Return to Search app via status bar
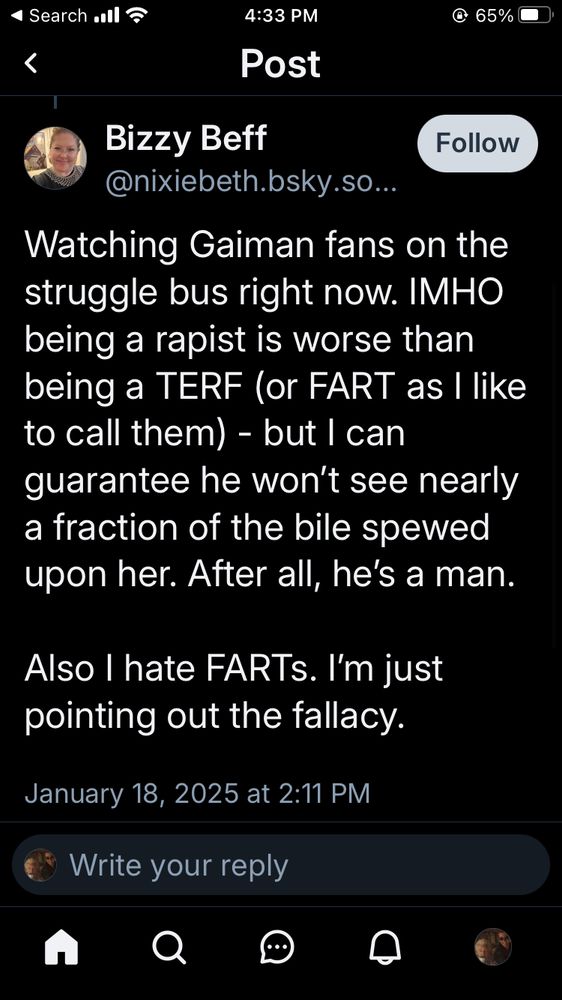Viewport: 562px width, 1000px height. click(50, 16)
